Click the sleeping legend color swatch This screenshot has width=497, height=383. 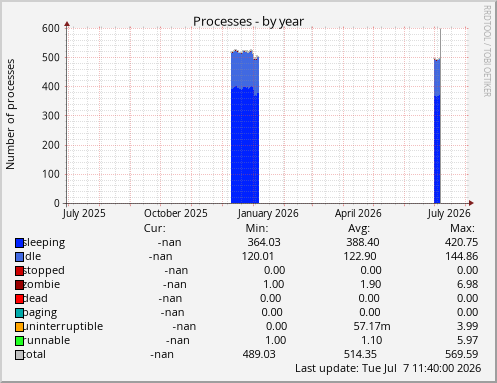point(19,243)
